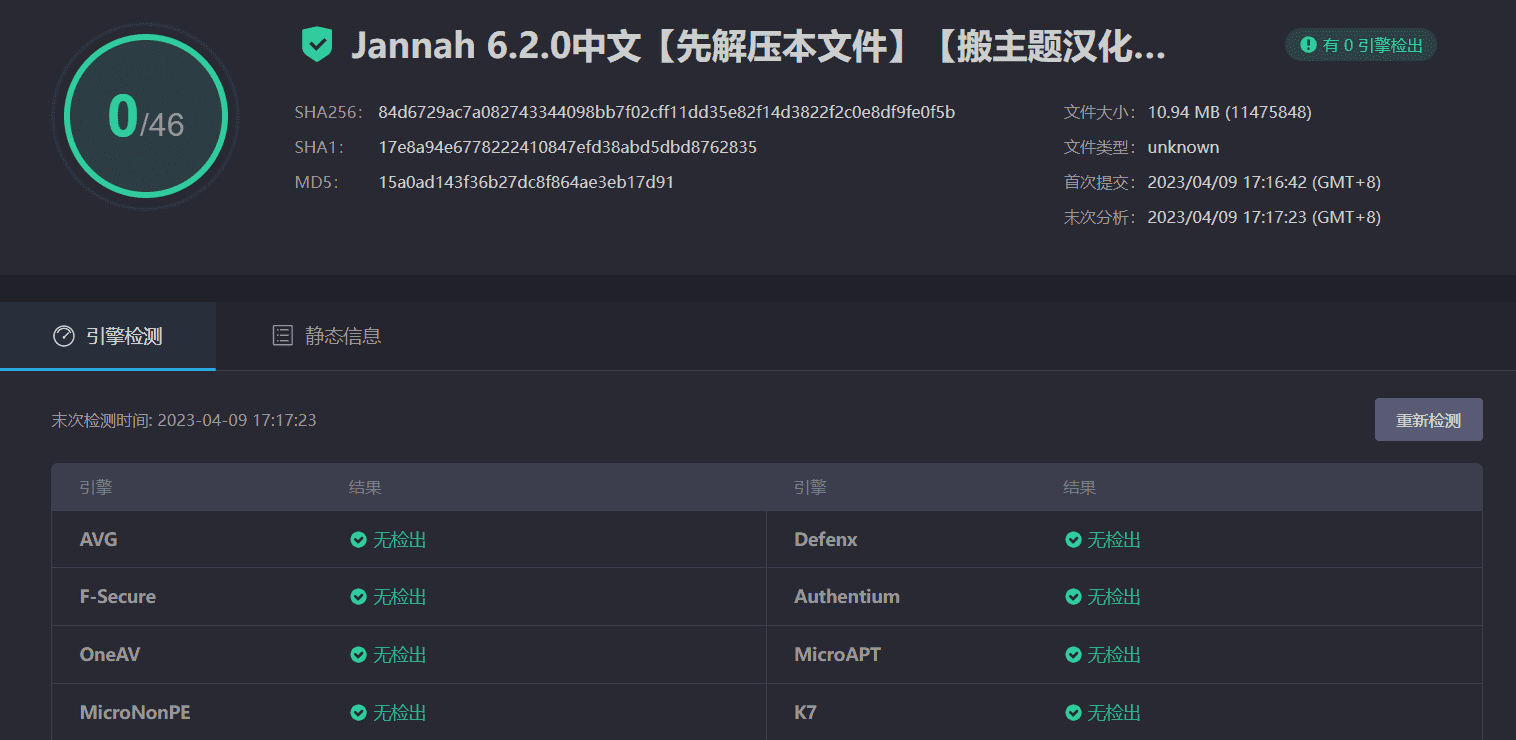
Task: Click the left 结果 column header
Action: pyautogui.click(x=365, y=488)
